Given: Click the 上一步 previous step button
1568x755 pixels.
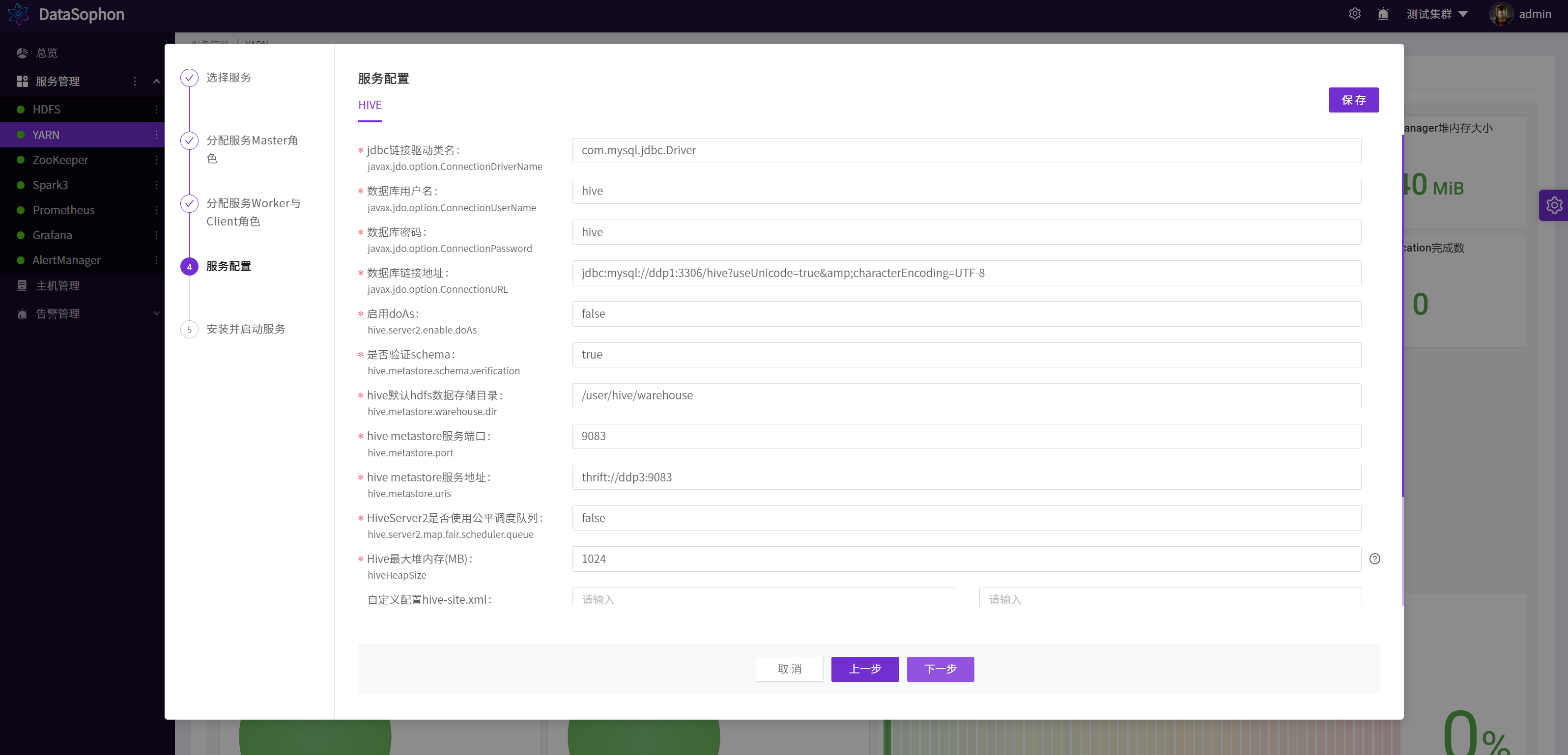Looking at the screenshot, I should [x=865, y=669].
